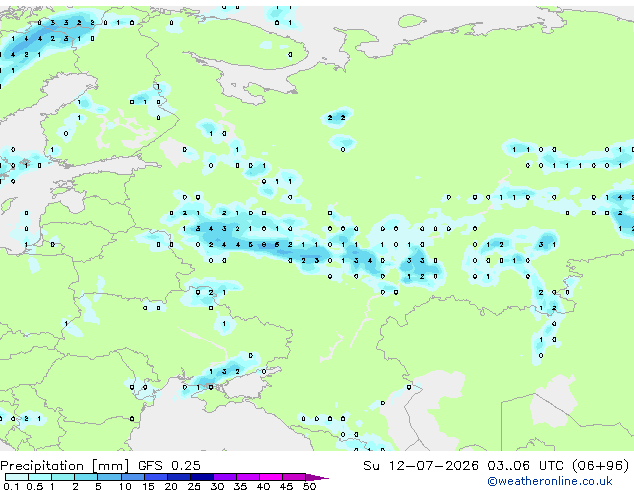
Task: Click the legend label "10"
Action: [125, 486]
